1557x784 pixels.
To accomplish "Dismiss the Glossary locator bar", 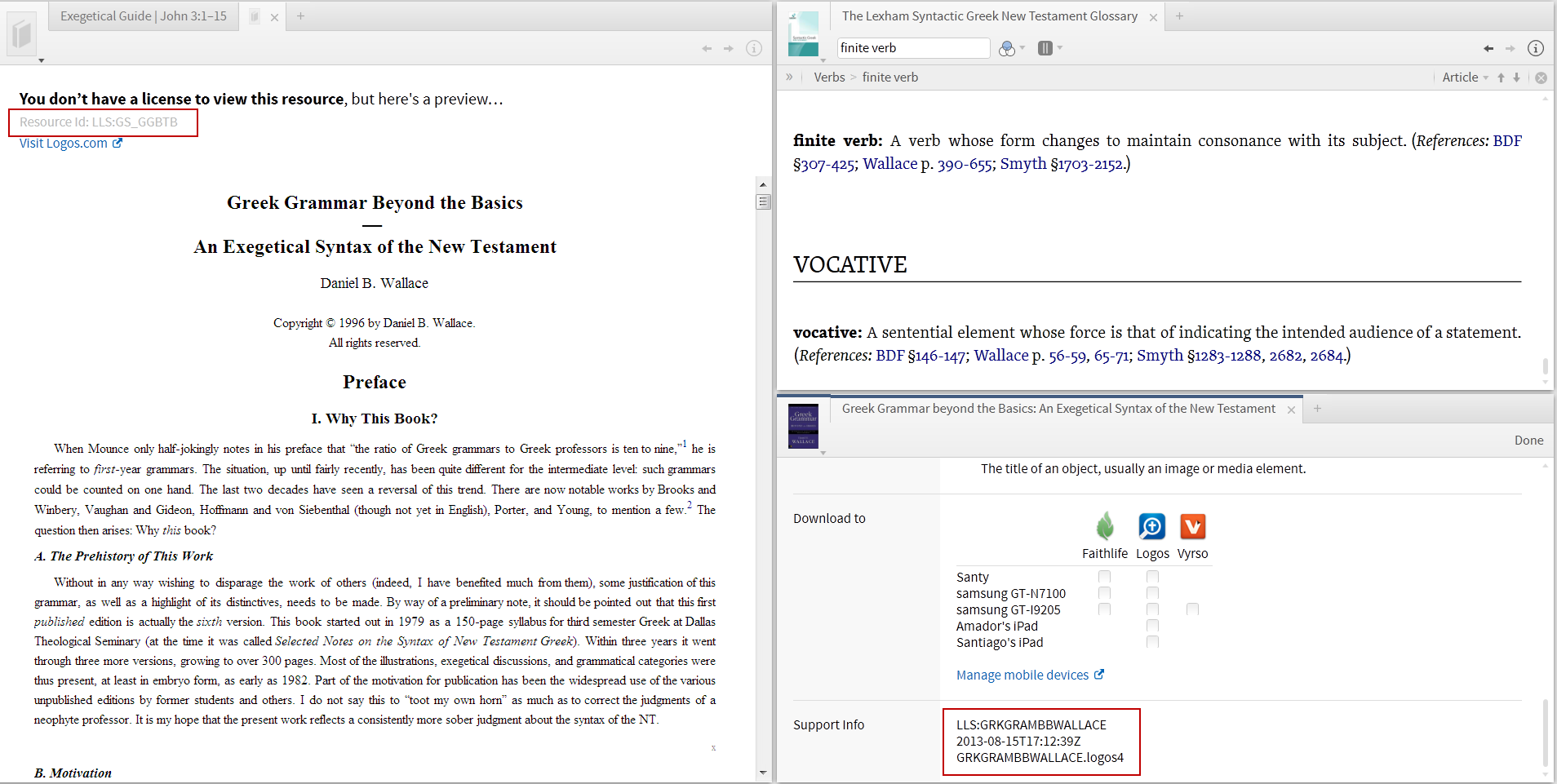I will click(x=1541, y=78).
